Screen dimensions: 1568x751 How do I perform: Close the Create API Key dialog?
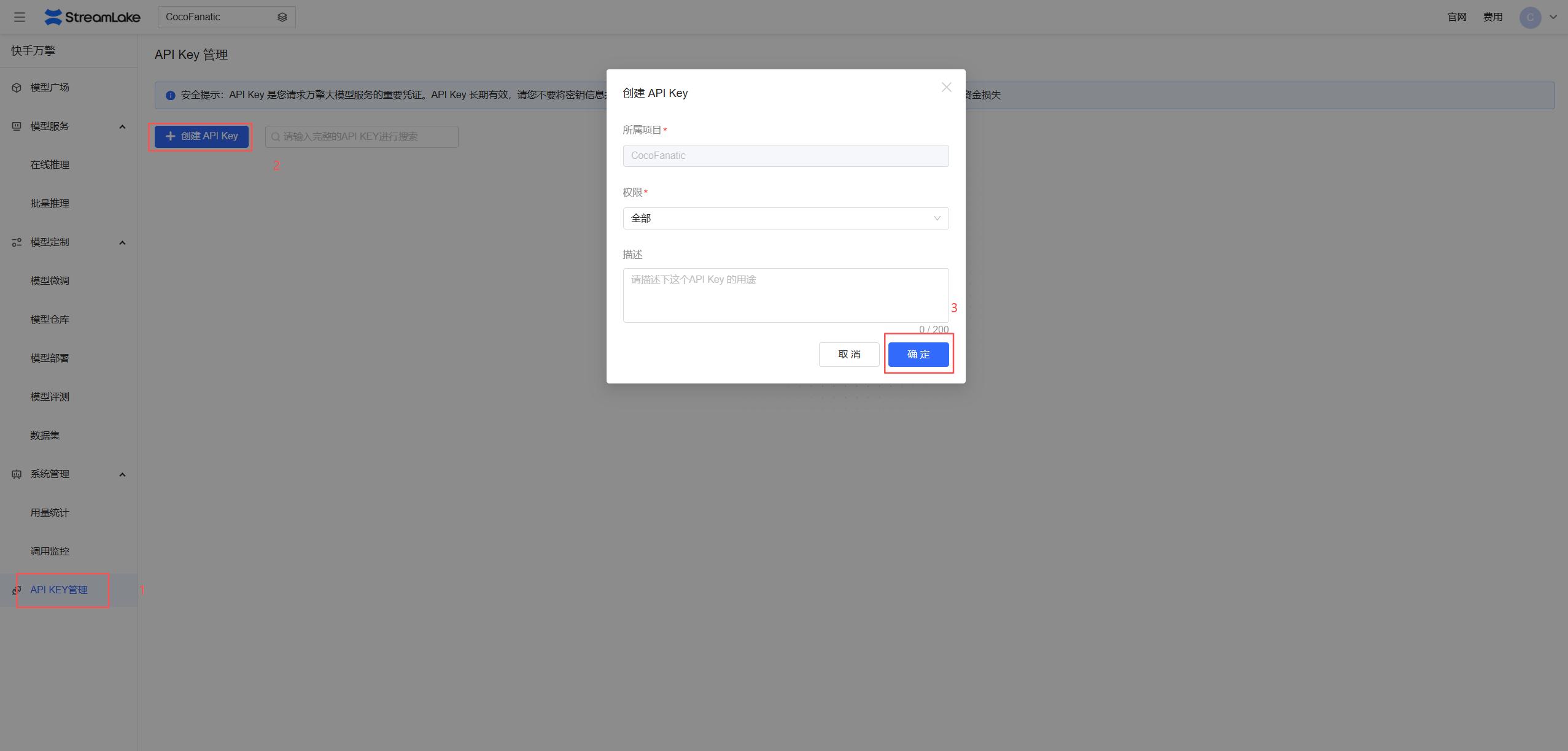(x=946, y=87)
